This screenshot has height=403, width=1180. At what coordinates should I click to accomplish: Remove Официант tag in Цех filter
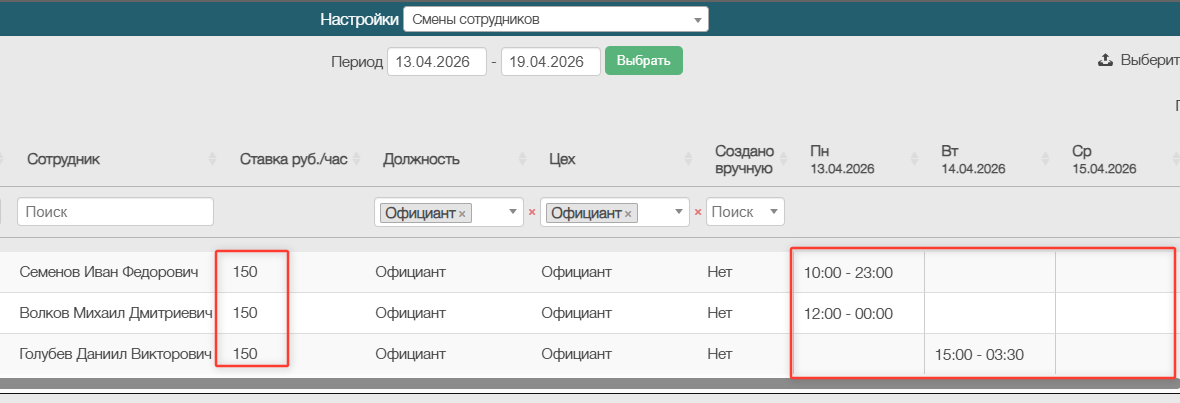coord(628,214)
